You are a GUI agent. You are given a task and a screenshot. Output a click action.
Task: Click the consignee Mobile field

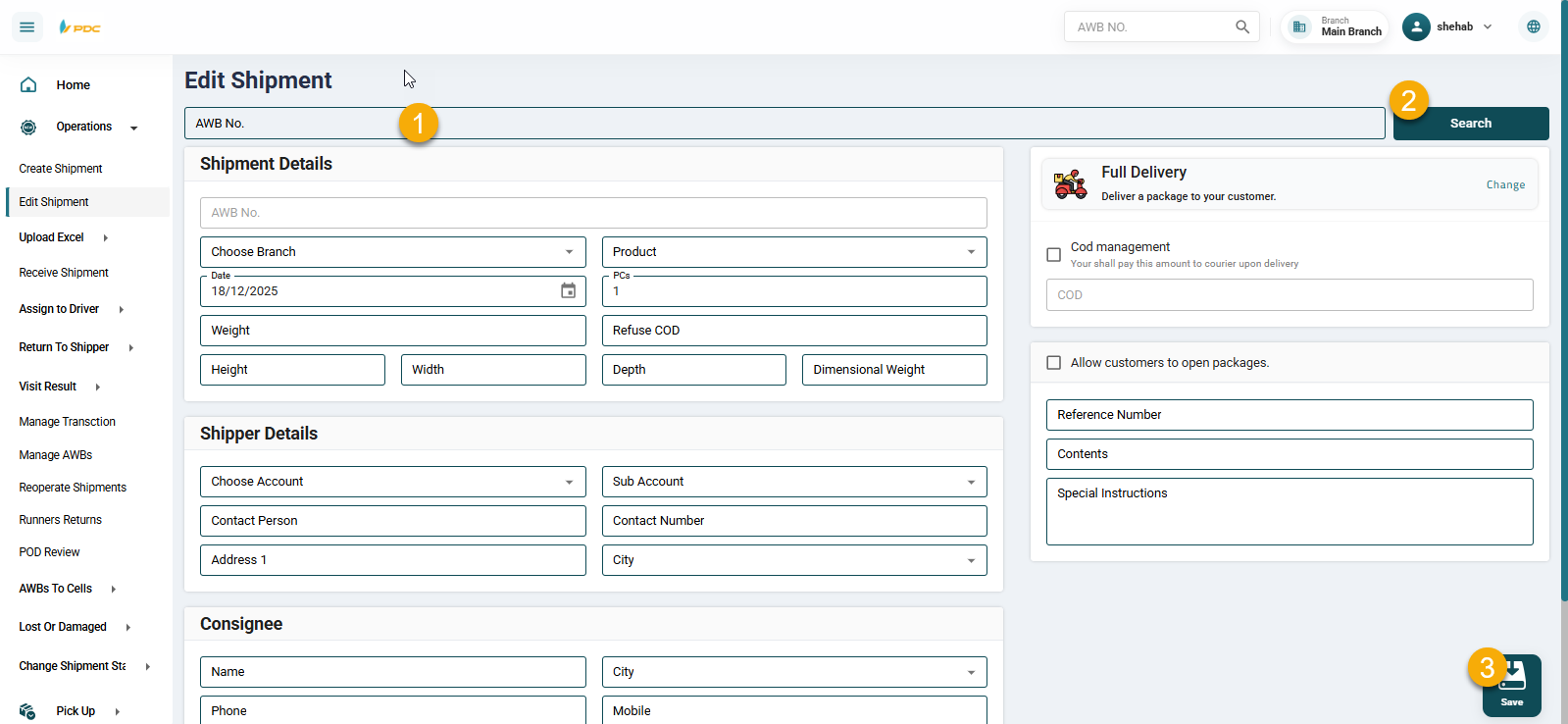pyautogui.click(x=794, y=710)
